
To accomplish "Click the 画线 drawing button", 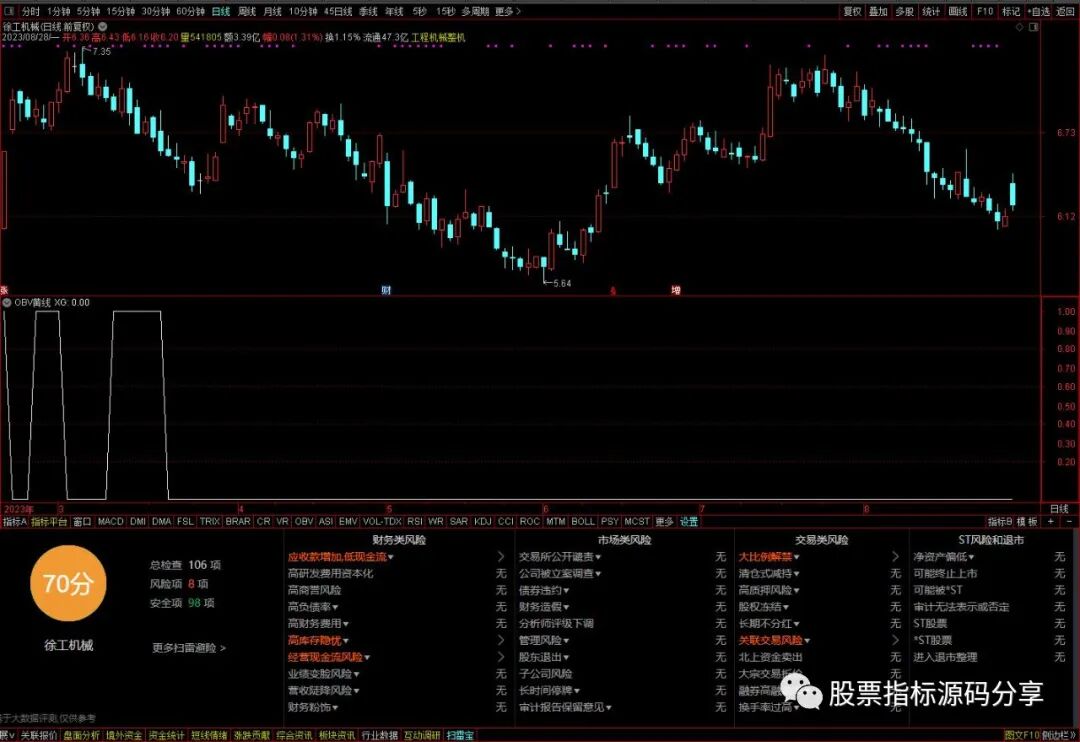I will click(958, 12).
